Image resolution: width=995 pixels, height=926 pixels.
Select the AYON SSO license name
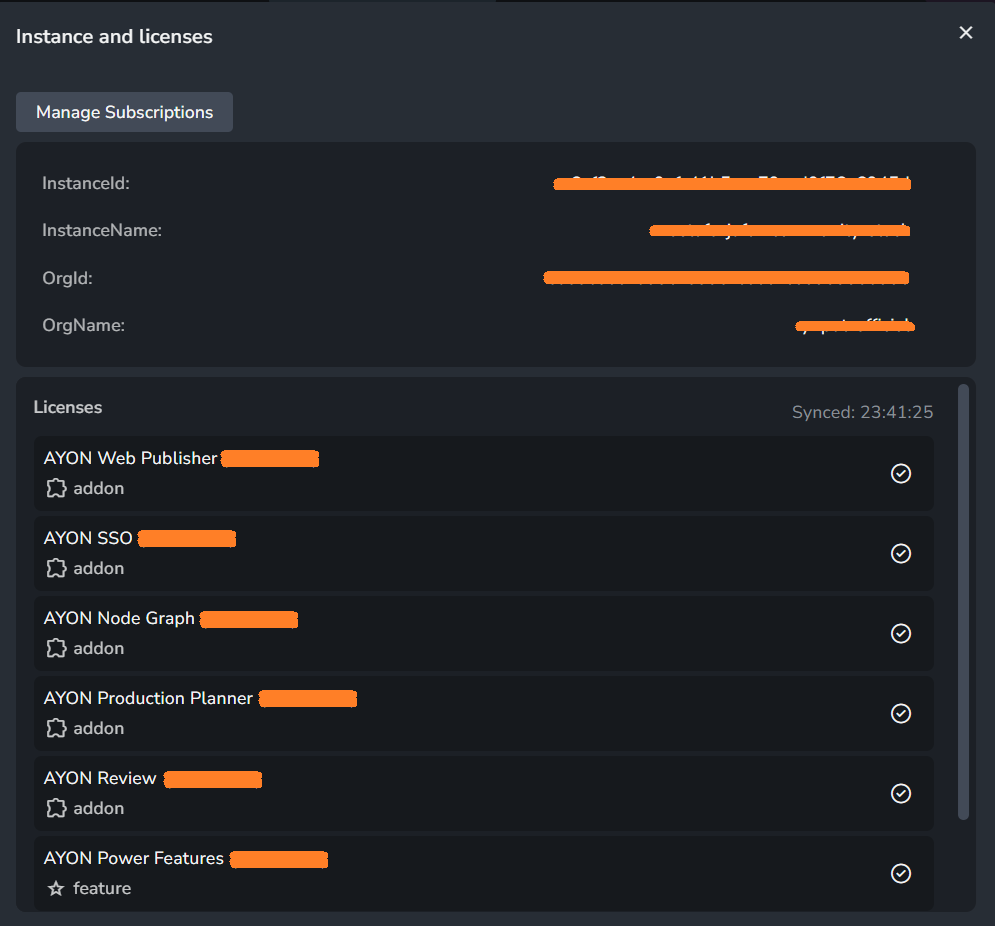[88, 538]
